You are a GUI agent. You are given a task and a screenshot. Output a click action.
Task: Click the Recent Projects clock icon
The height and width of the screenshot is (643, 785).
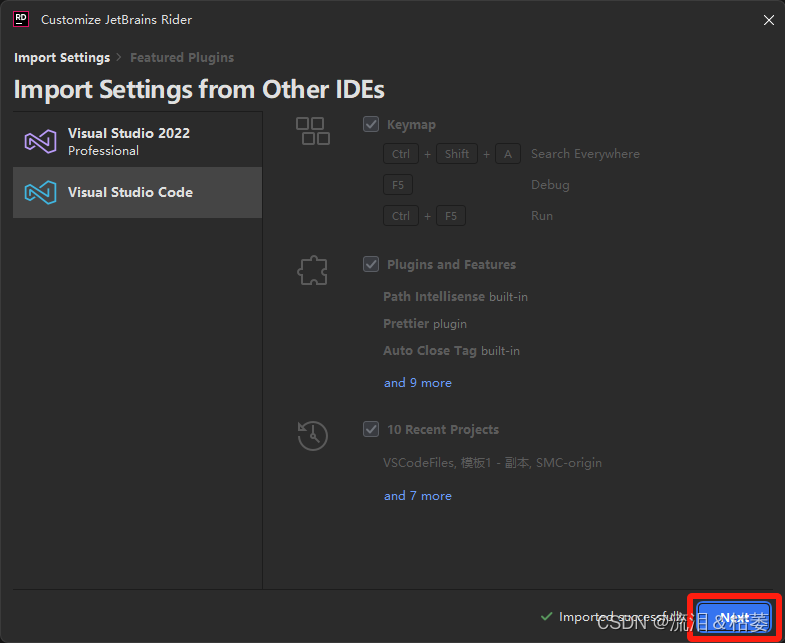tap(312, 435)
